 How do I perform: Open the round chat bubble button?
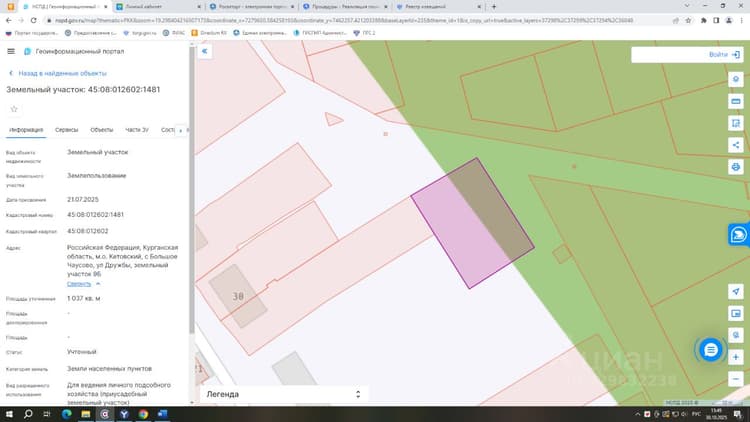(x=711, y=350)
